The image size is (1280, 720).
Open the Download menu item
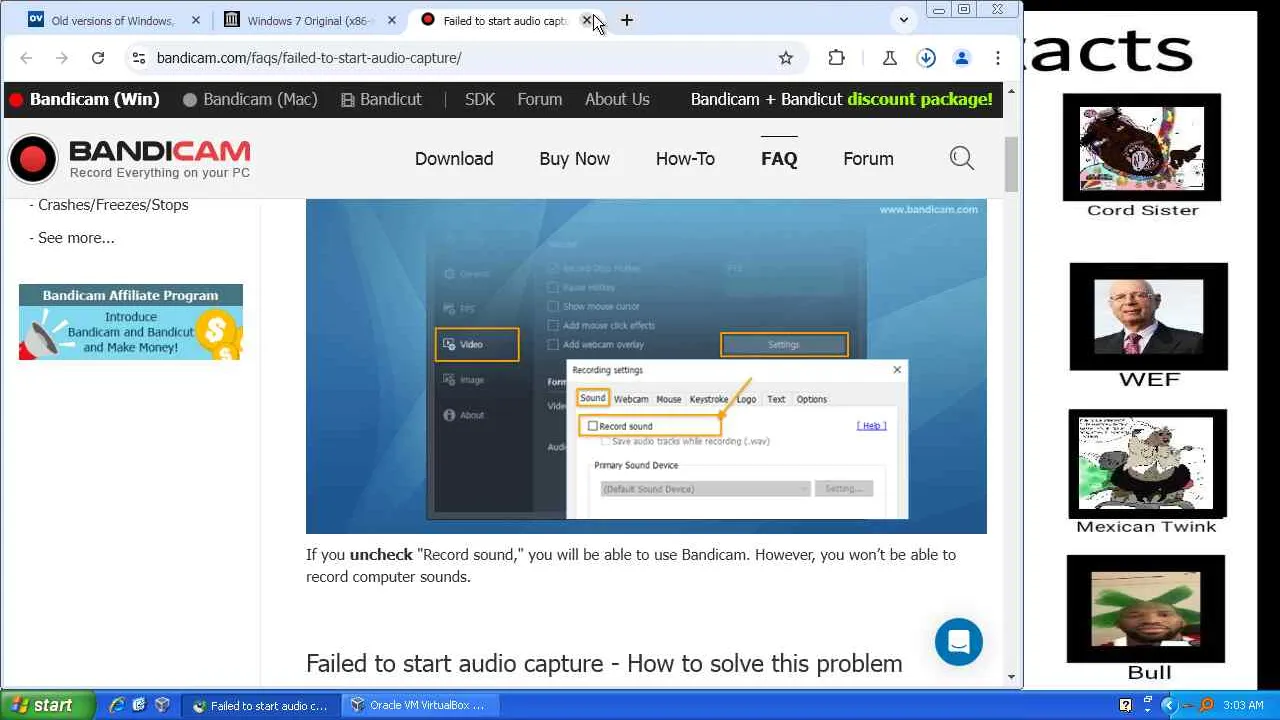[x=454, y=159]
